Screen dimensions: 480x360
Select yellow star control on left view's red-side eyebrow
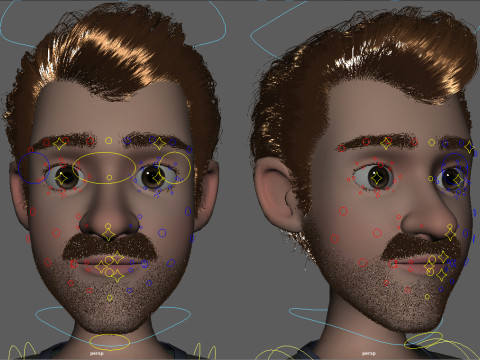click(x=59, y=144)
